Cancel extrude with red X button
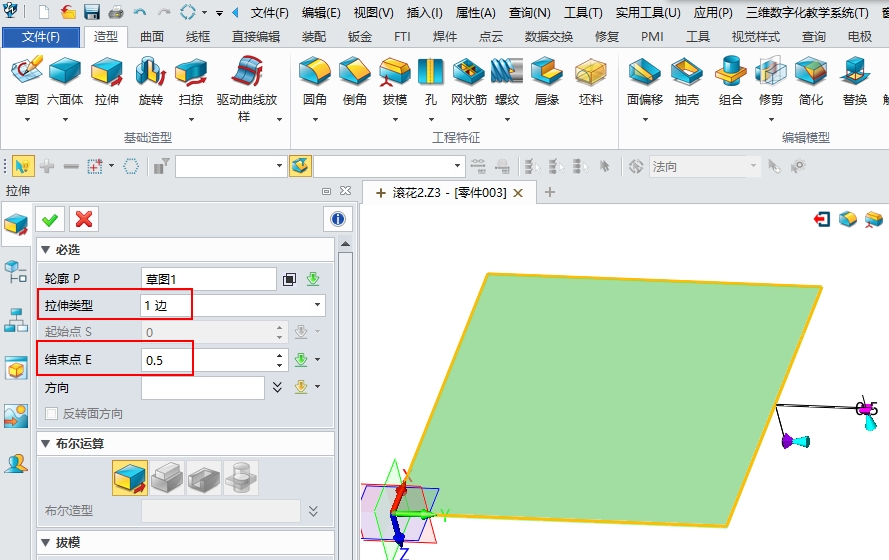This screenshot has height=560, width=889. 84,219
